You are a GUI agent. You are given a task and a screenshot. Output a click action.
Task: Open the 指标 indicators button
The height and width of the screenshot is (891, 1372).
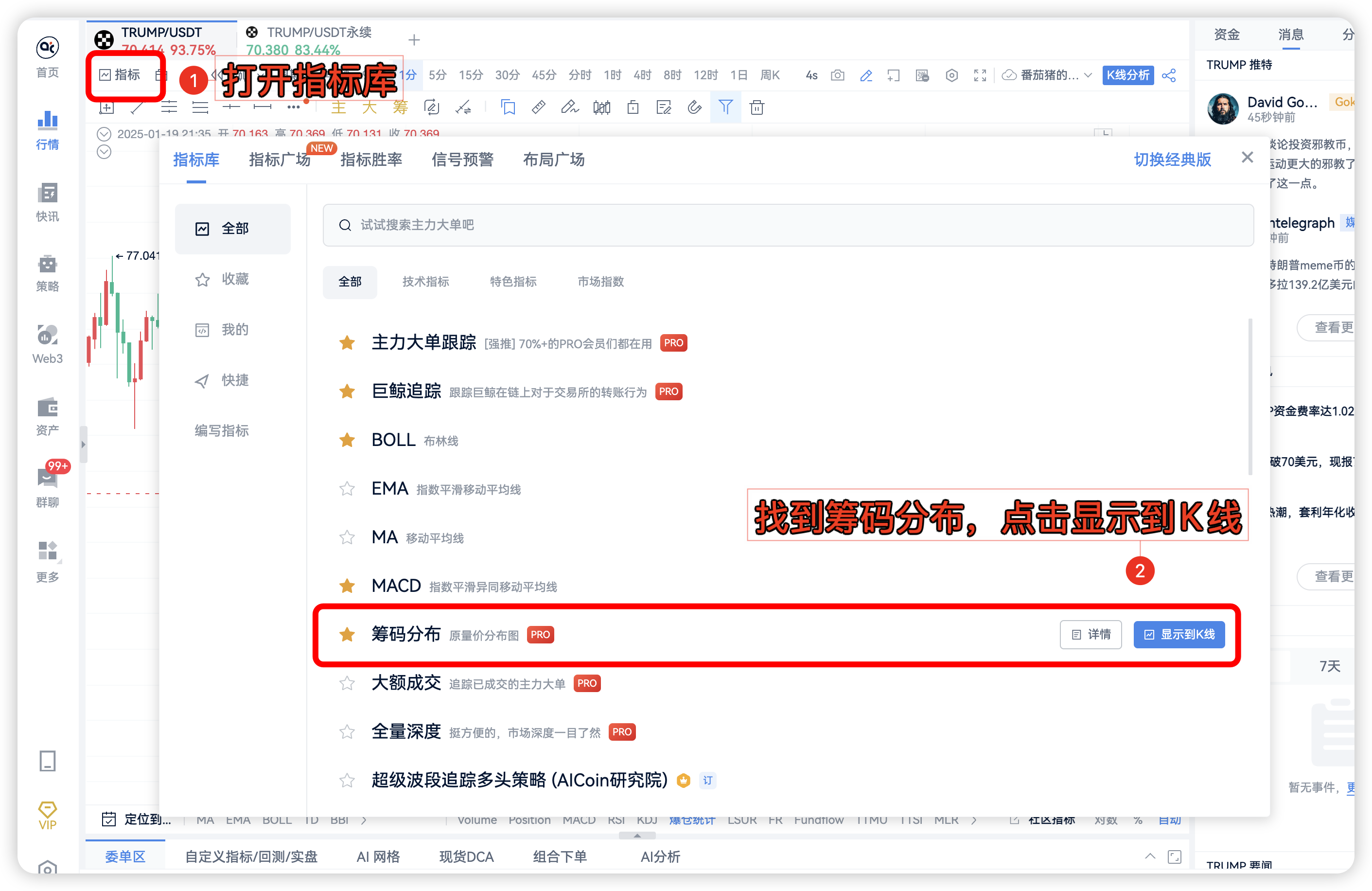pyautogui.click(x=119, y=75)
